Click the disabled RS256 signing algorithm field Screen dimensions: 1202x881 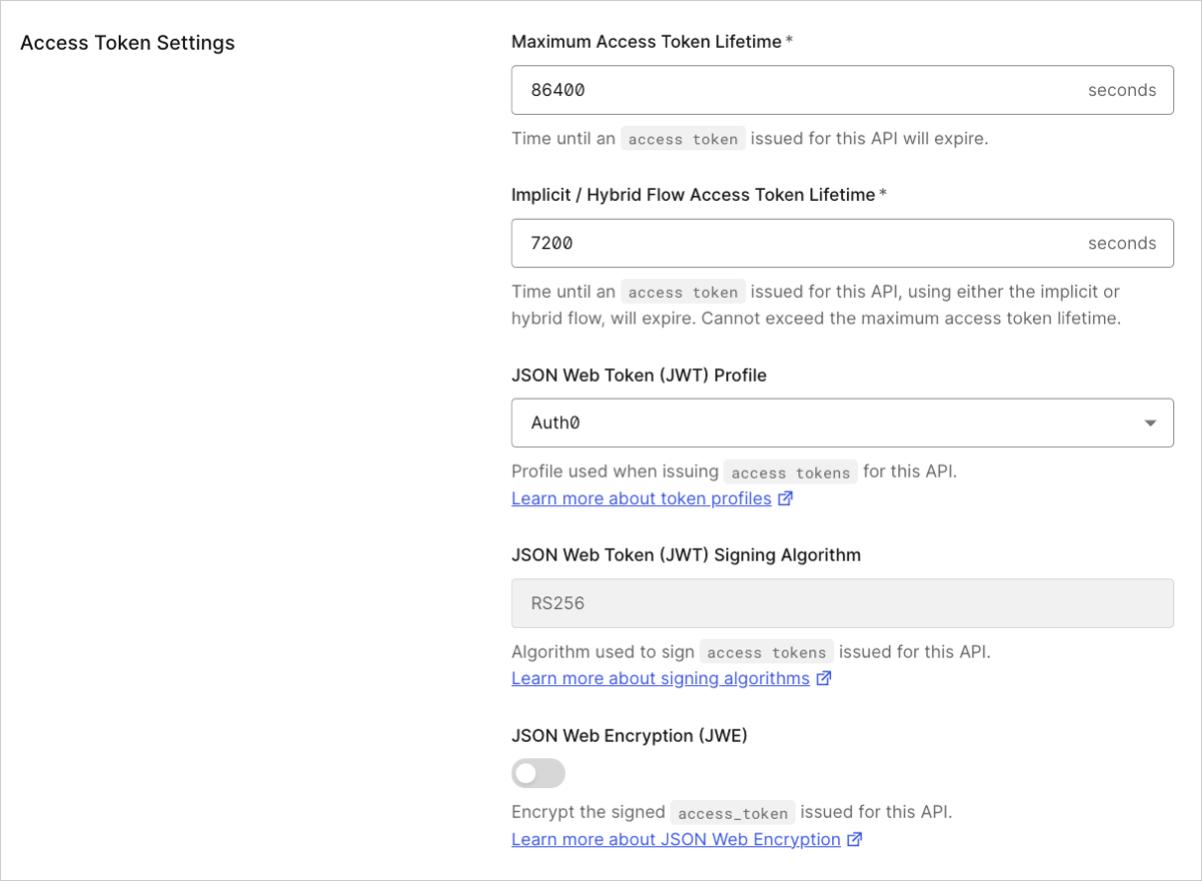click(842, 603)
